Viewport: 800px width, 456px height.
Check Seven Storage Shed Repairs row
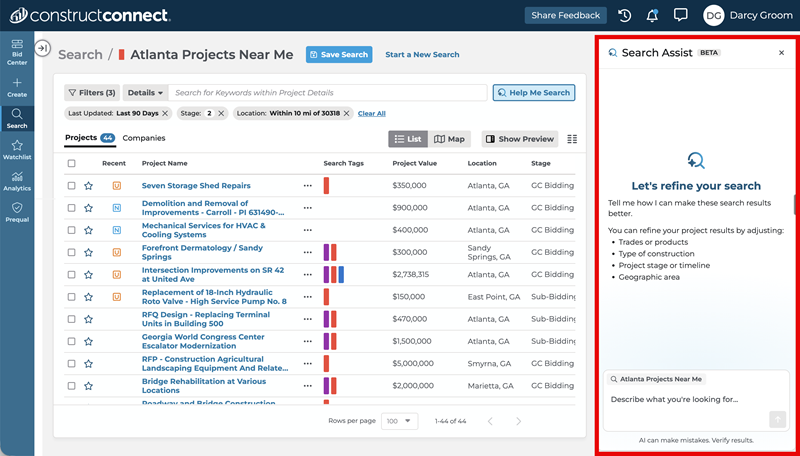[71, 186]
